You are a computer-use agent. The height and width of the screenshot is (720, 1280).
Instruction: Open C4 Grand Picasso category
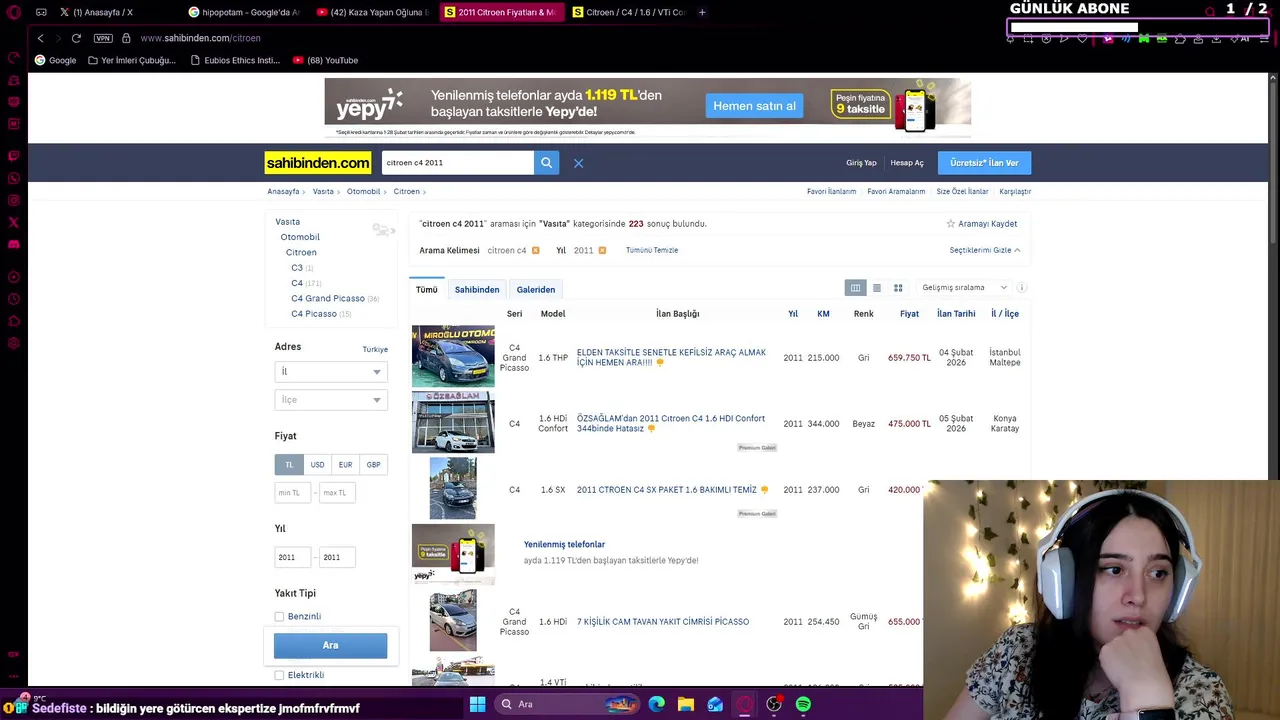[328, 299]
